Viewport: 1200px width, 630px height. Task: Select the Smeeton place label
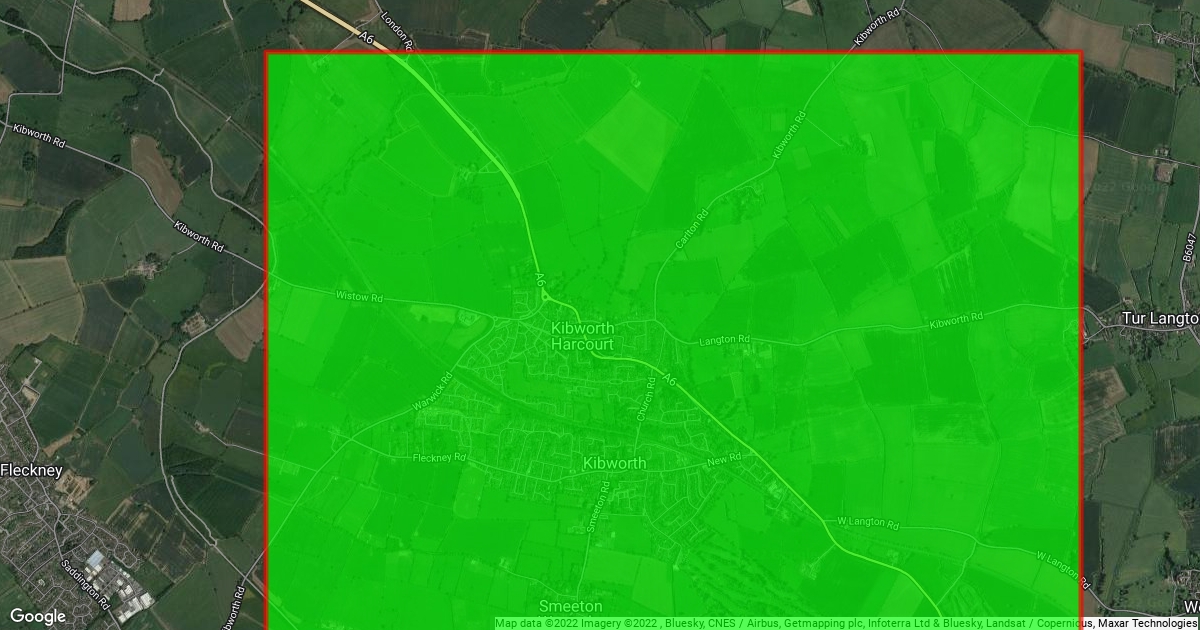point(570,607)
